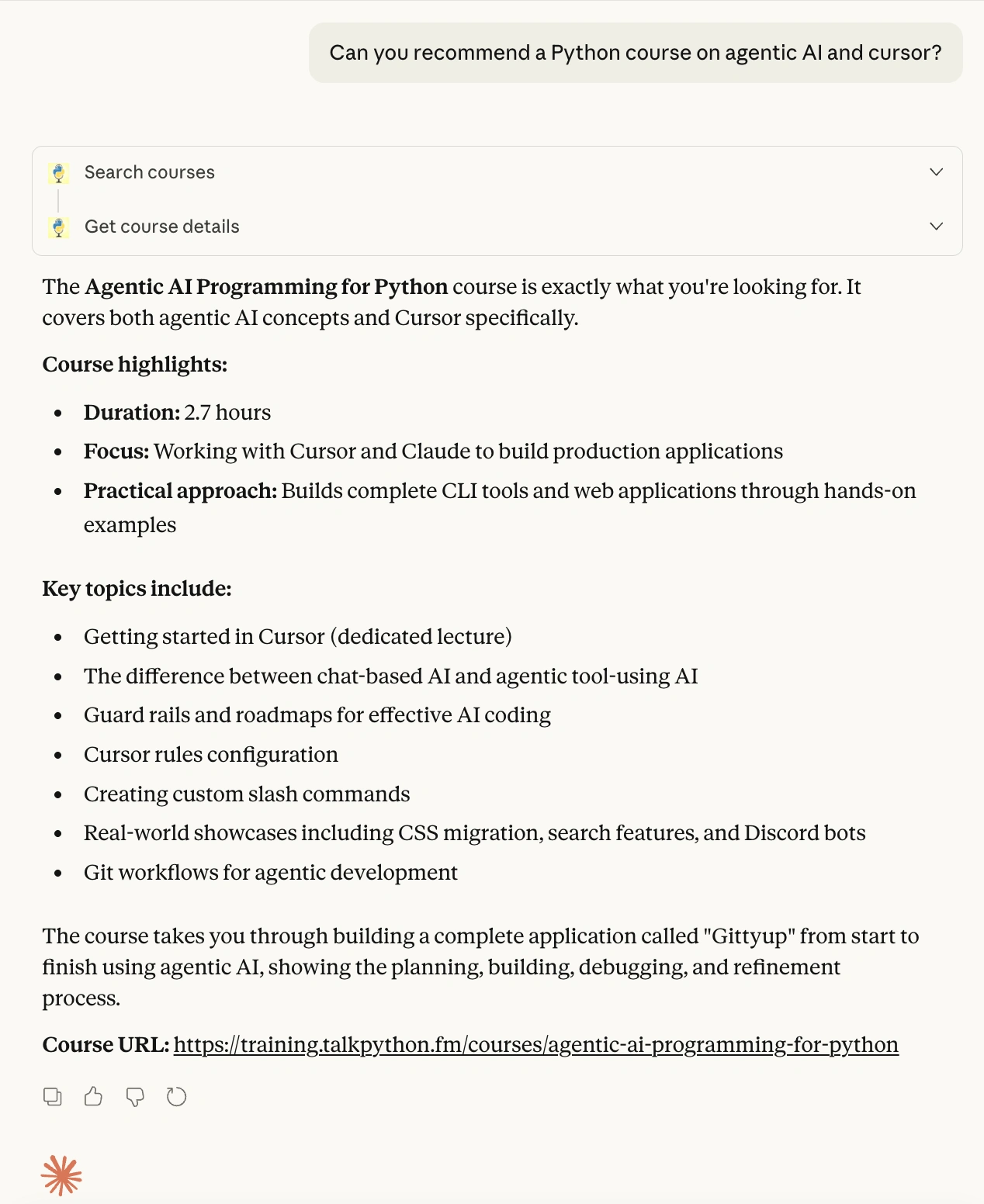The width and height of the screenshot is (984, 1204).
Task: Click the Git workflows for agentic development bullet
Action: tap(271, 873)
